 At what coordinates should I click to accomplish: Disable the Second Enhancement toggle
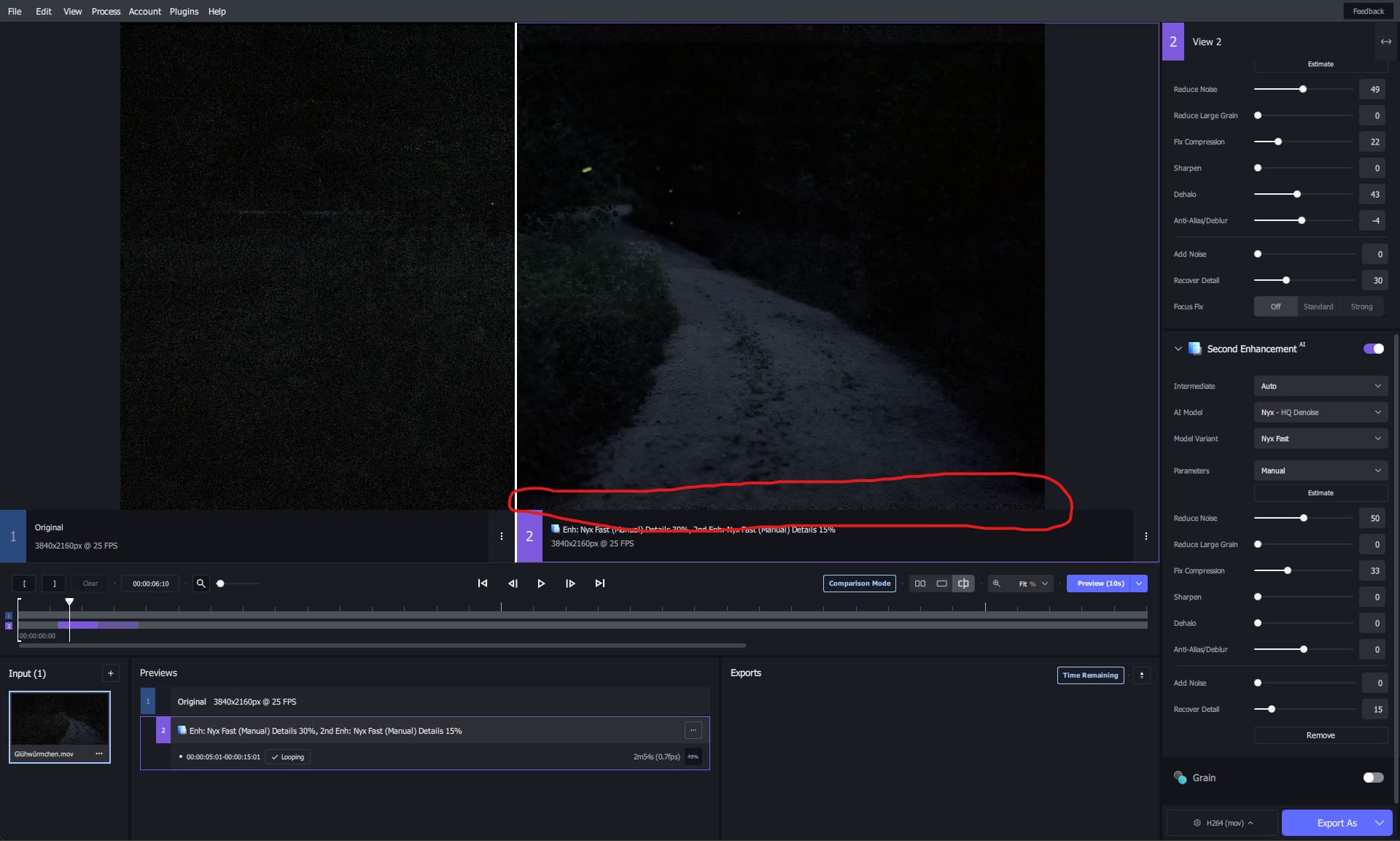[x=1373, y=349]
